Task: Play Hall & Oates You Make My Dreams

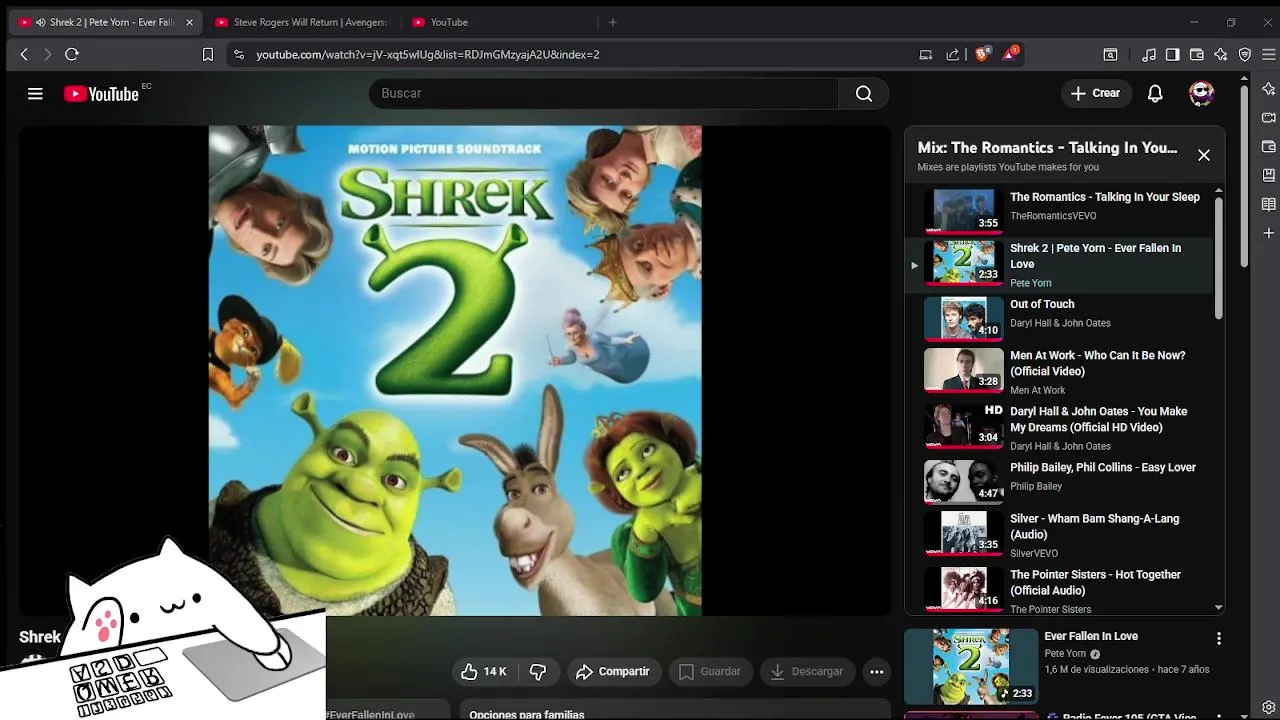Action: click(1060, 427)
